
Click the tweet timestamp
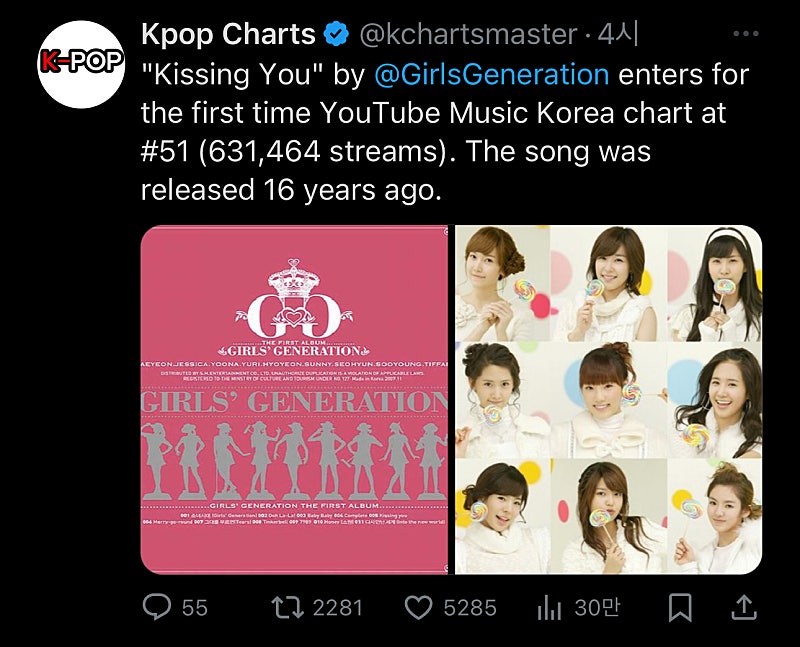617,35
